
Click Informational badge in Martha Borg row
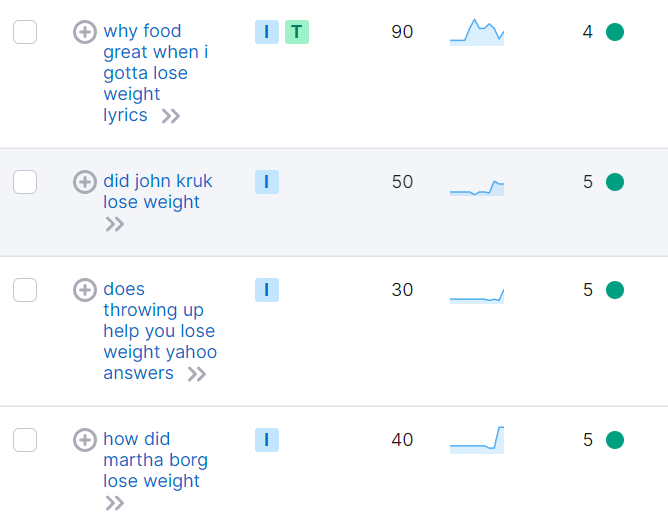[266, 440]
